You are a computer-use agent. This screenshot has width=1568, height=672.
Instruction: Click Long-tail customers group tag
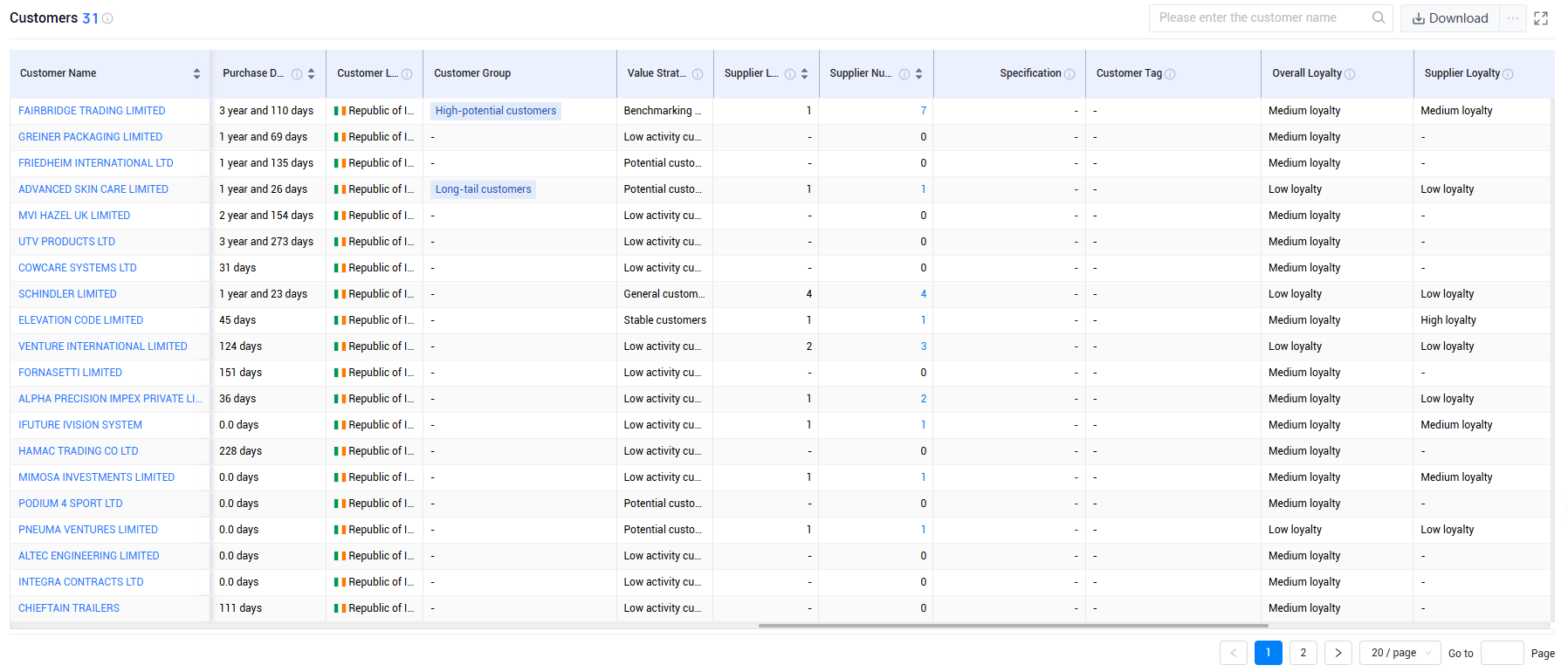tap(484, 189)
